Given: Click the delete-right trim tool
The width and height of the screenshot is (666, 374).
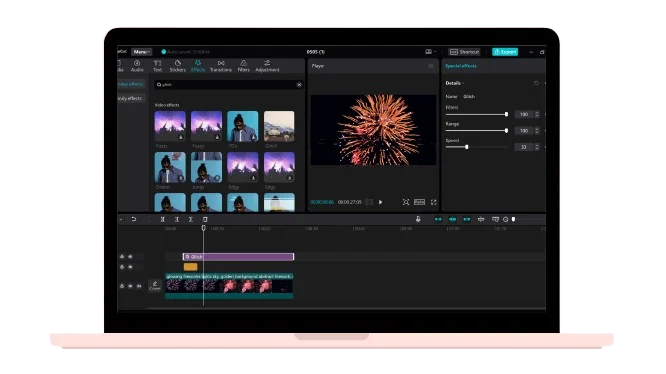Looking at the screenshot, I should coord(191,219).
